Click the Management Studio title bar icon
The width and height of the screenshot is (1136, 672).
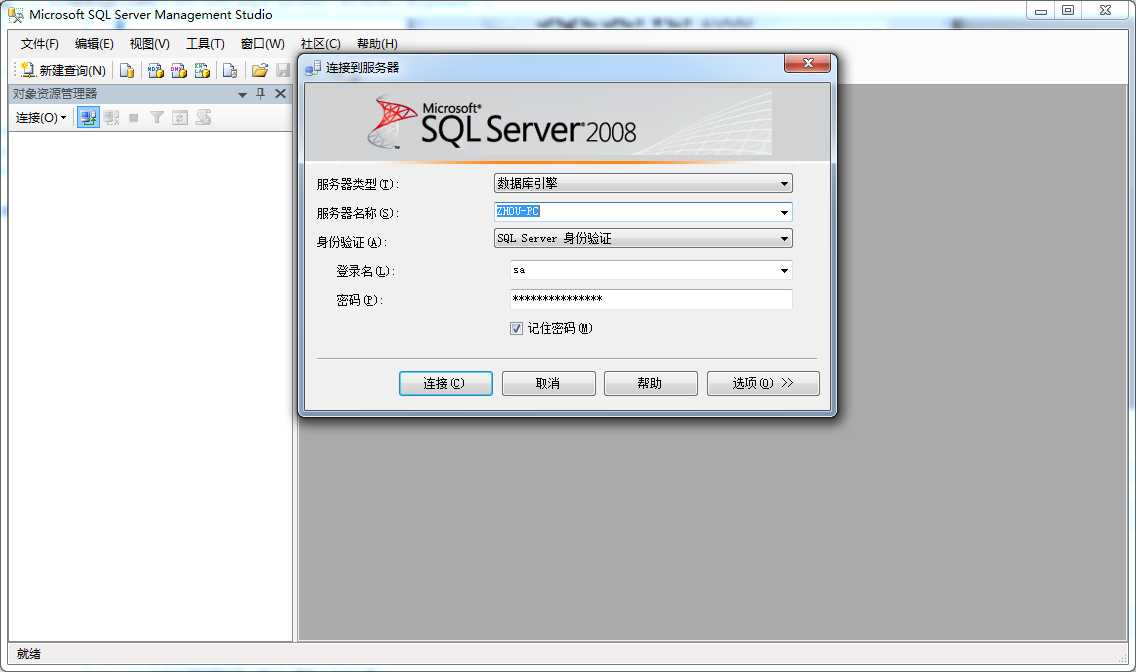[15, 14]
